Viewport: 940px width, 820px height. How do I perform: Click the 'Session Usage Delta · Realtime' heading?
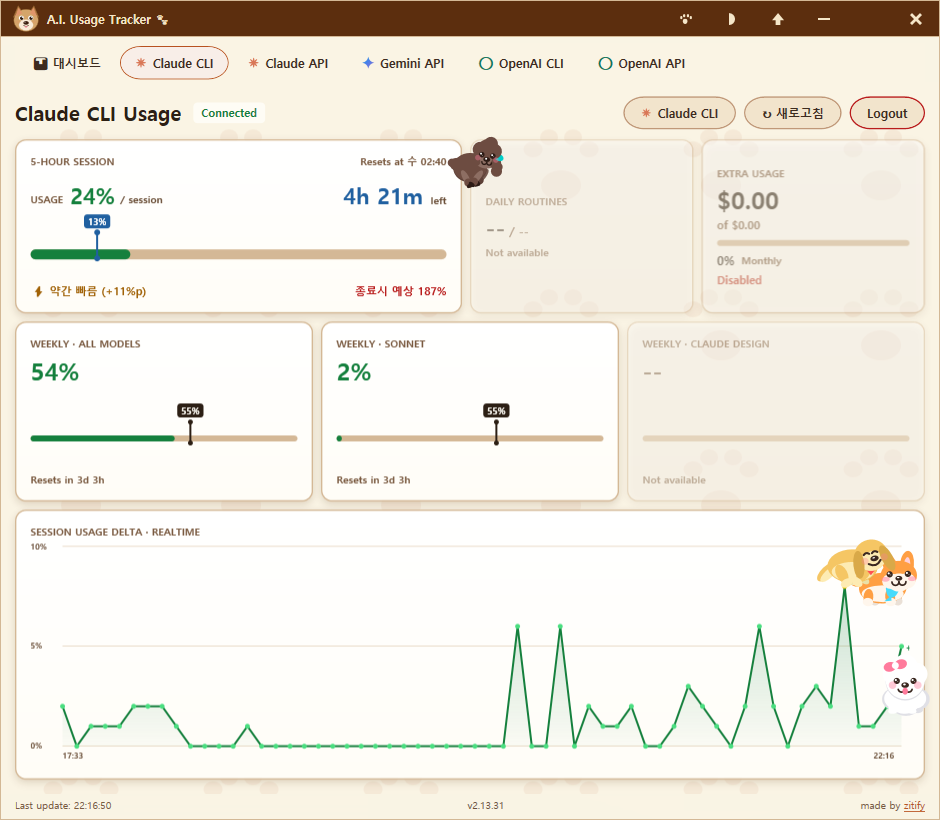pyautogui.click(x=115, y=532)
